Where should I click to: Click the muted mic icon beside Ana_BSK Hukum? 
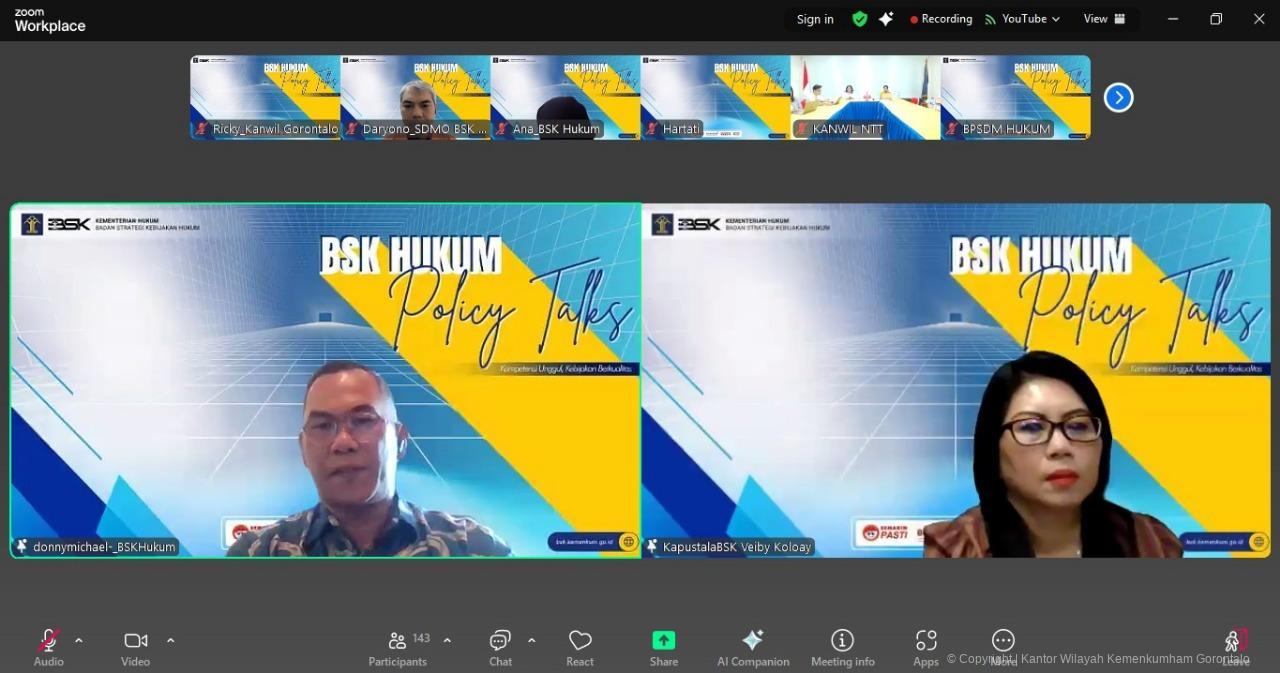[502, 129]
